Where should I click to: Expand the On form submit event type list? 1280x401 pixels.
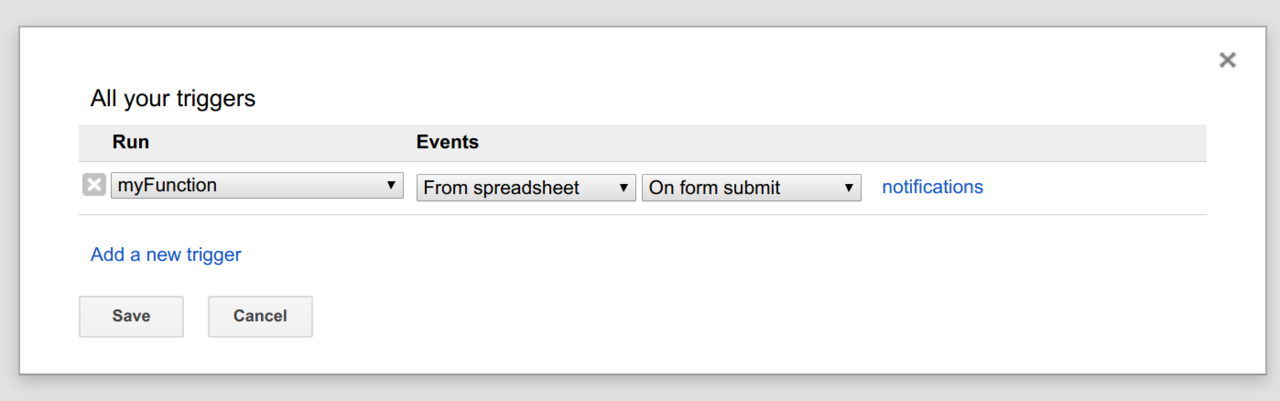pos(751,187)
